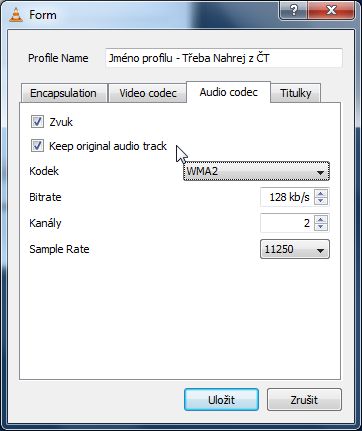This screenshot has width=362, height=431.
Task: Click the Kanály number field
Action: pos(287,223)
